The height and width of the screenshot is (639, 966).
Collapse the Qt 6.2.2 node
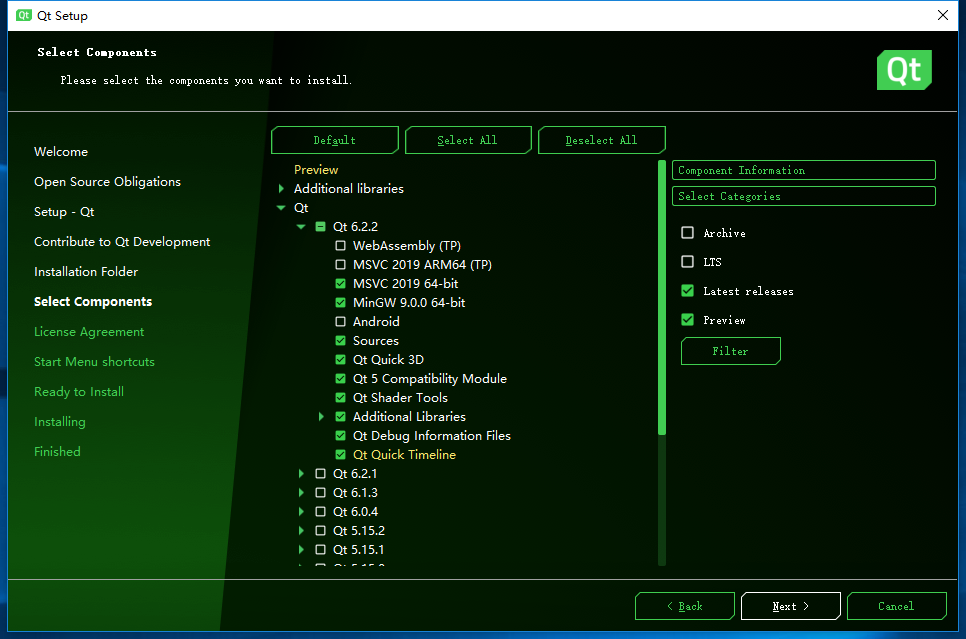click(x=301, y=227)
